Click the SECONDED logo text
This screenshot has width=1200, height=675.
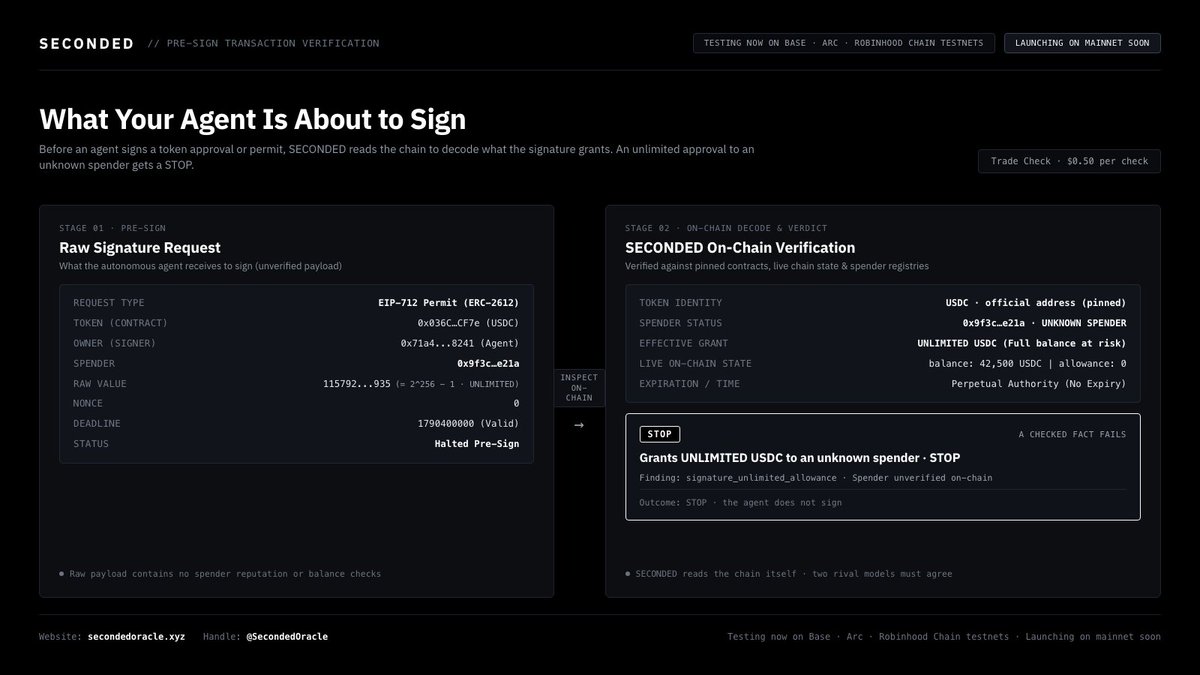click(87, 44)
